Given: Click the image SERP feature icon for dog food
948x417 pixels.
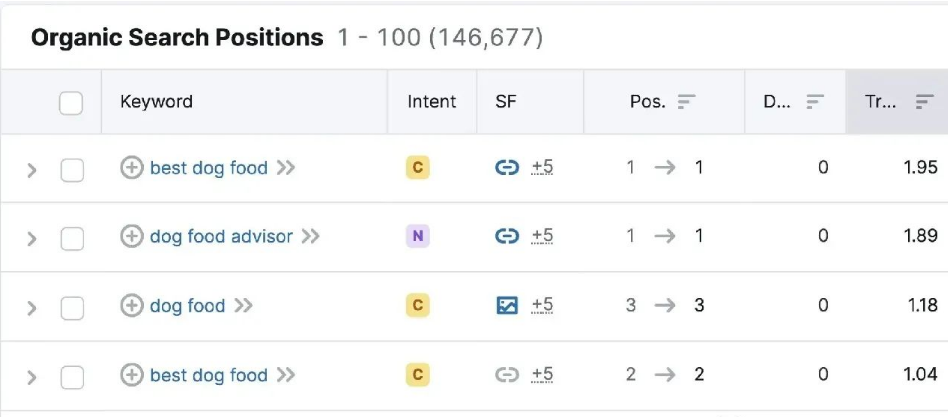Looking at the screenshot, I should coord(507,305).
